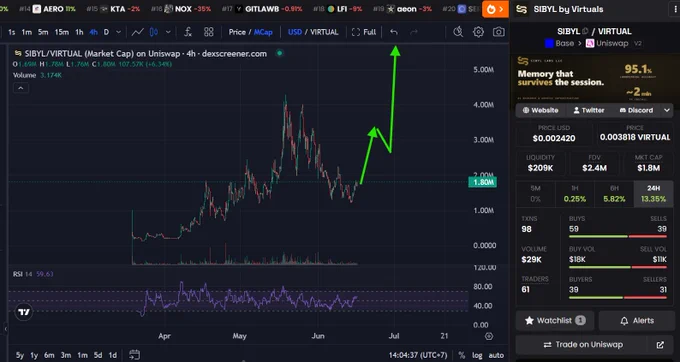This screenshot has height=362, width=680.
Task: Open AERO in the trending ticker
Action: [x=47, y=9]
